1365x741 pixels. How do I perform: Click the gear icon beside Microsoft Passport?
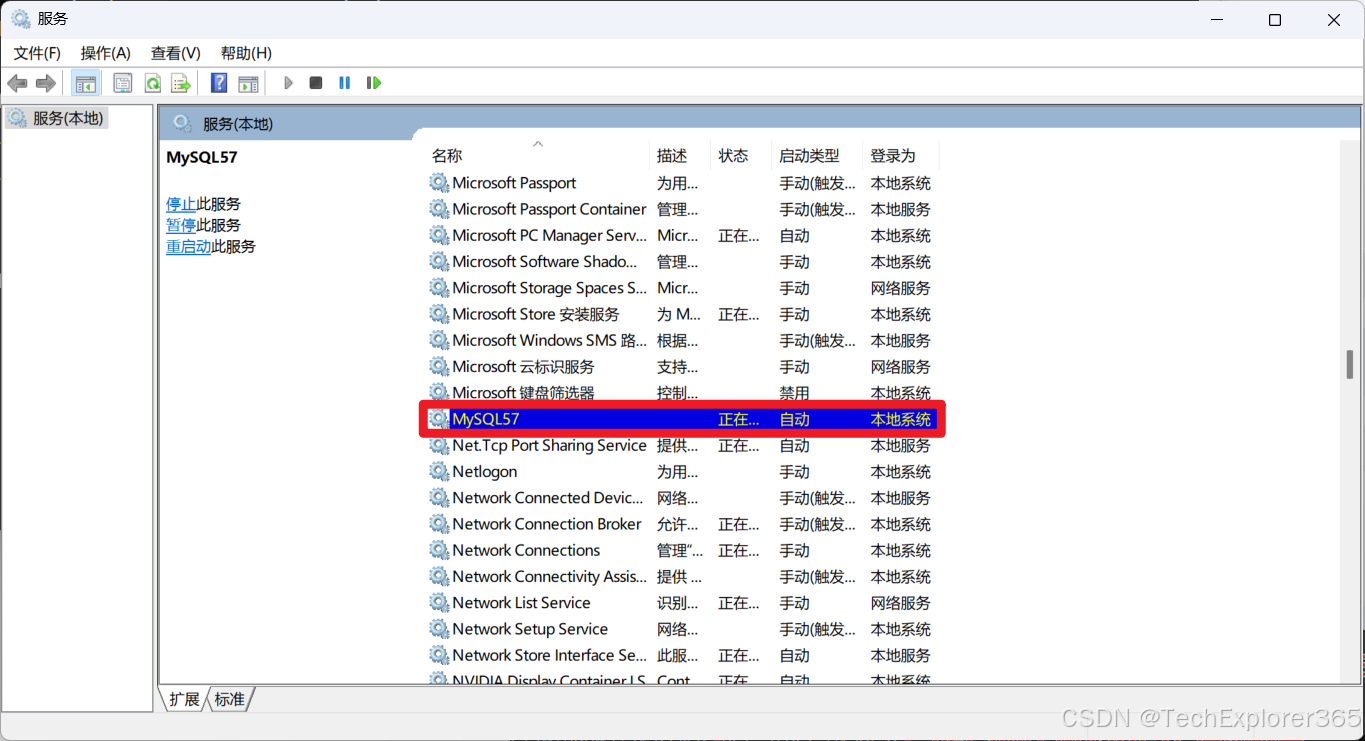tap(439, 183)
